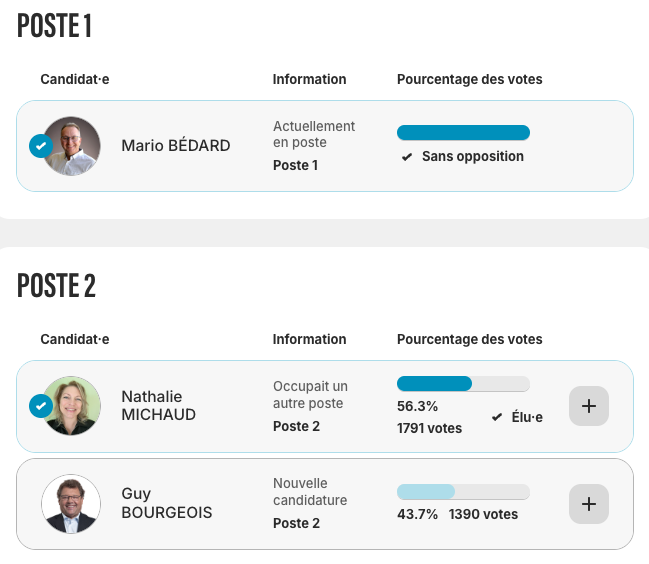Click the POSTE 1 section heading

coord(55,27)
